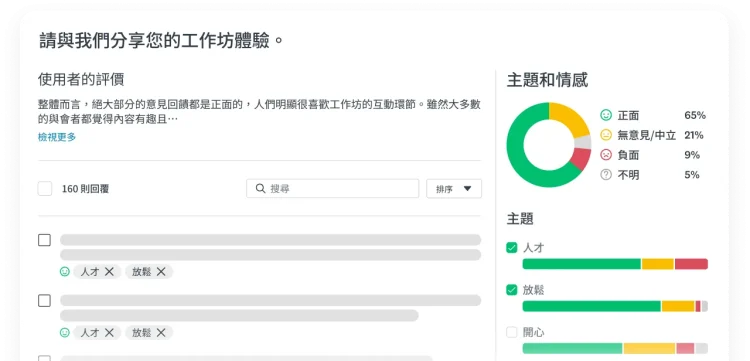Click green portion of 開心 theme bar

[x=573, y=348]
